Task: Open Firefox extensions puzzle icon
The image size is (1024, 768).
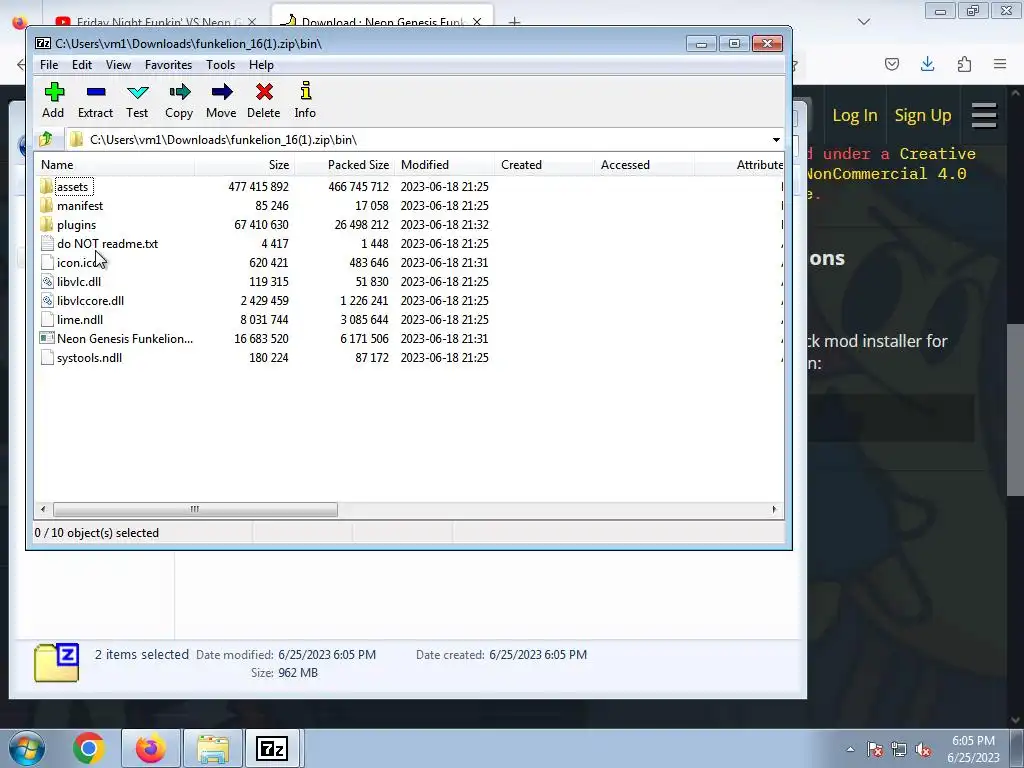Action: tap(964, 64)
